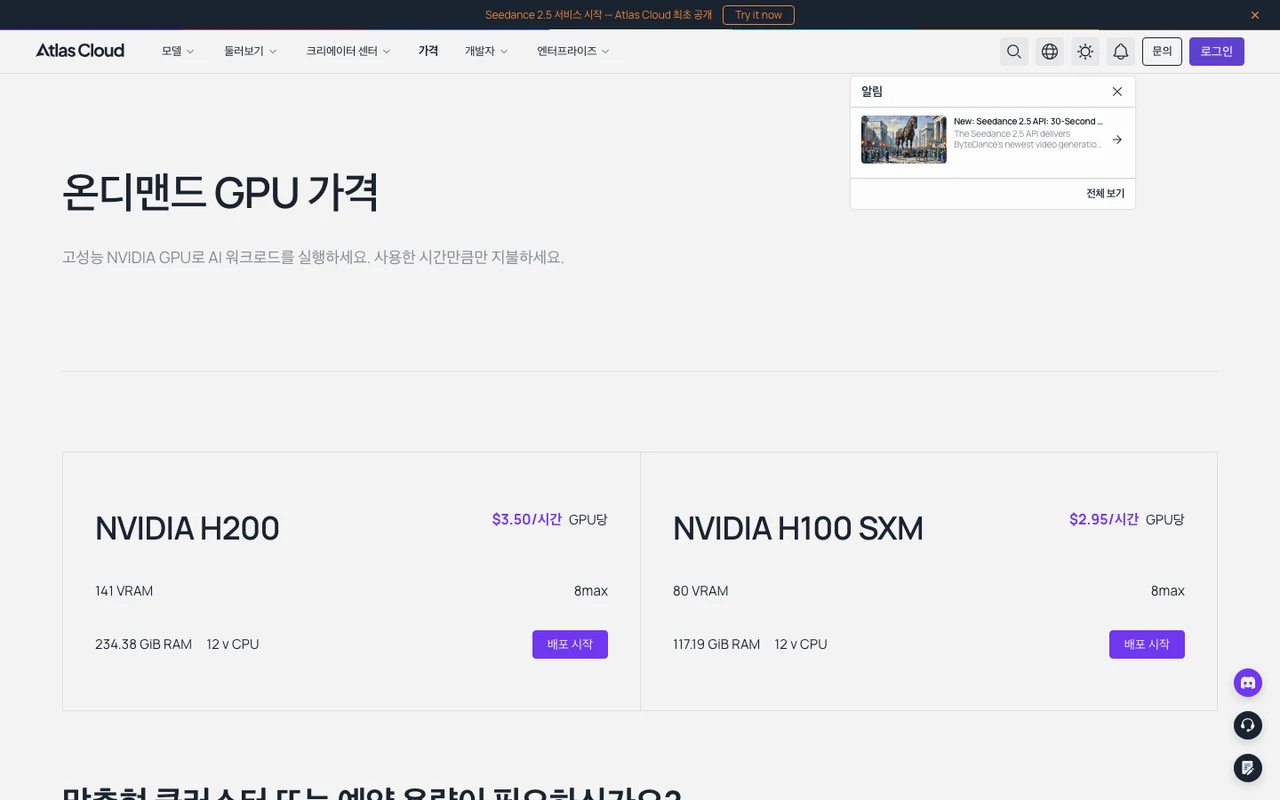Click the NVIDIA H100 SXM card title

click(798, 528)
